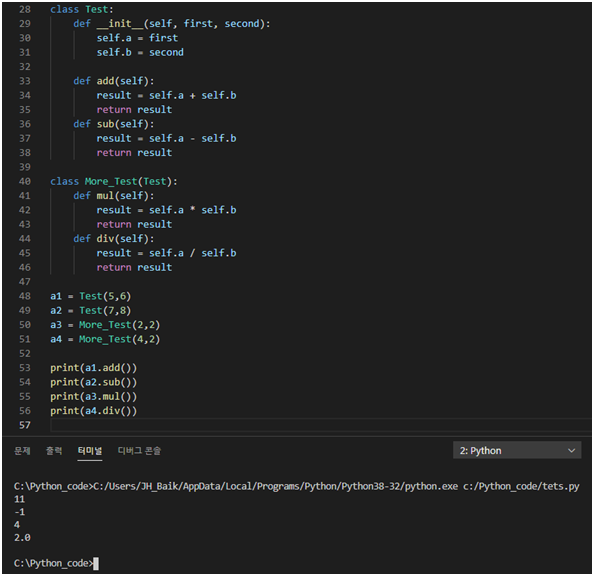Screen dimensions: 594x576
Task: Click 'def add(self):' on line 33
Action: [x=114, y=81]
